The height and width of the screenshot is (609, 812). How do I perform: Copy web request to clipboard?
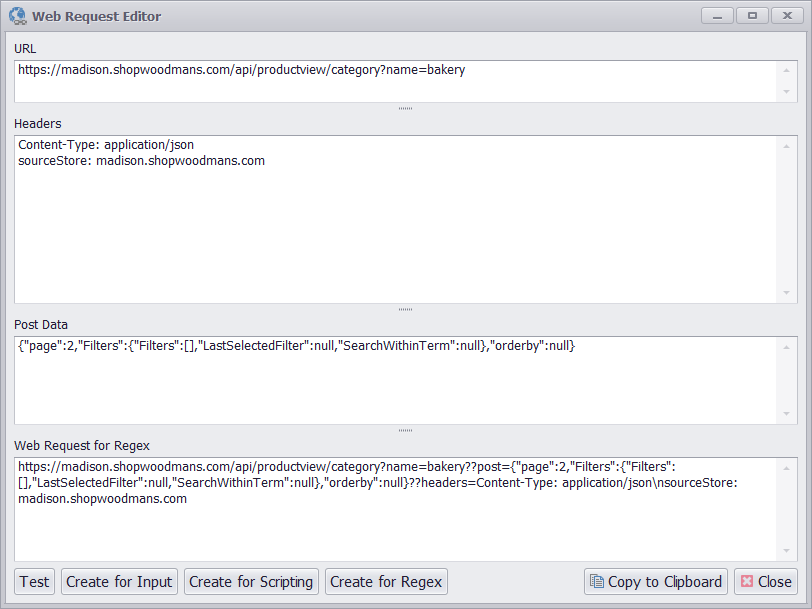click(x=656, y=582)
